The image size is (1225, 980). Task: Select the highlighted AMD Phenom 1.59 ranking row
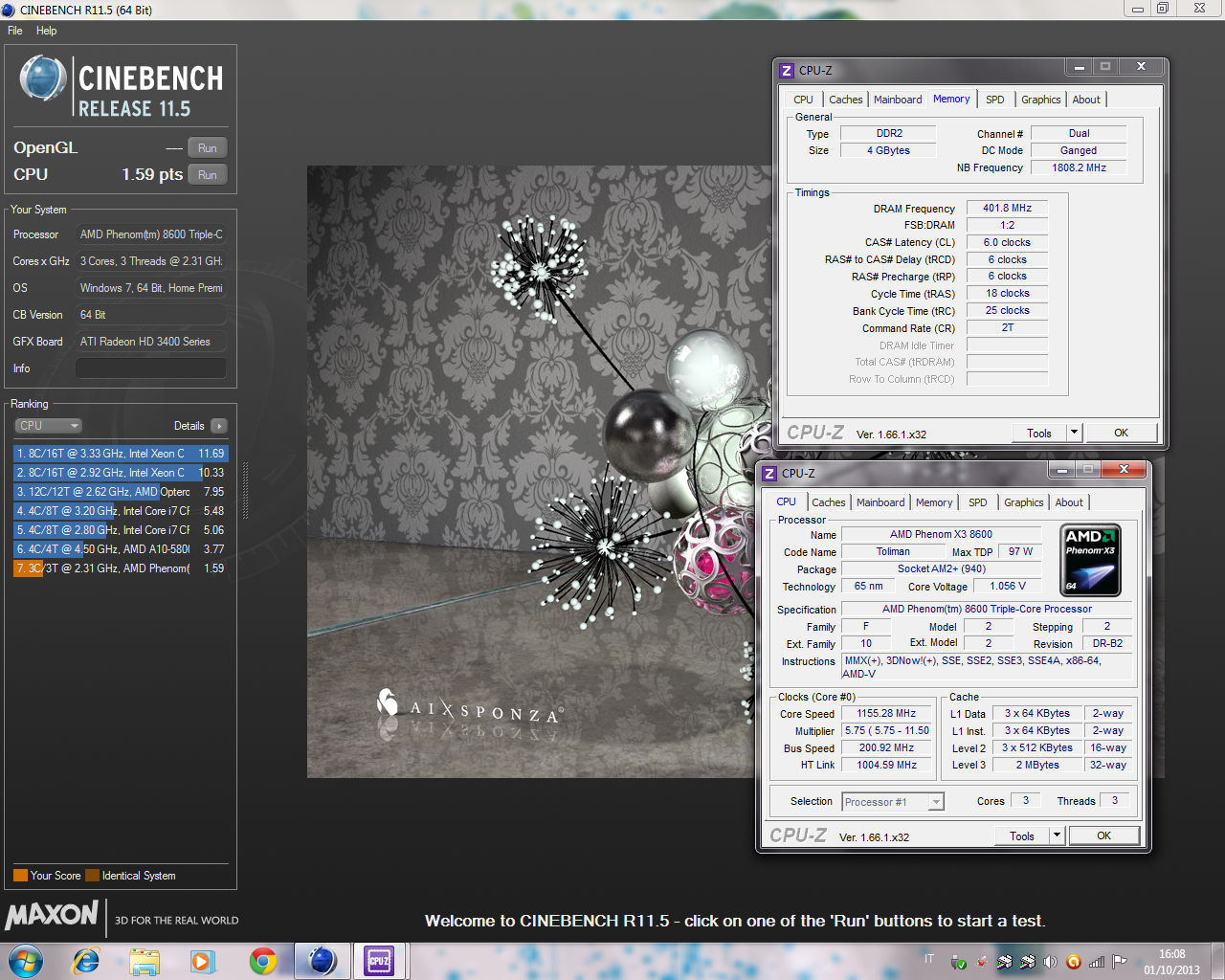click(121, 568)
